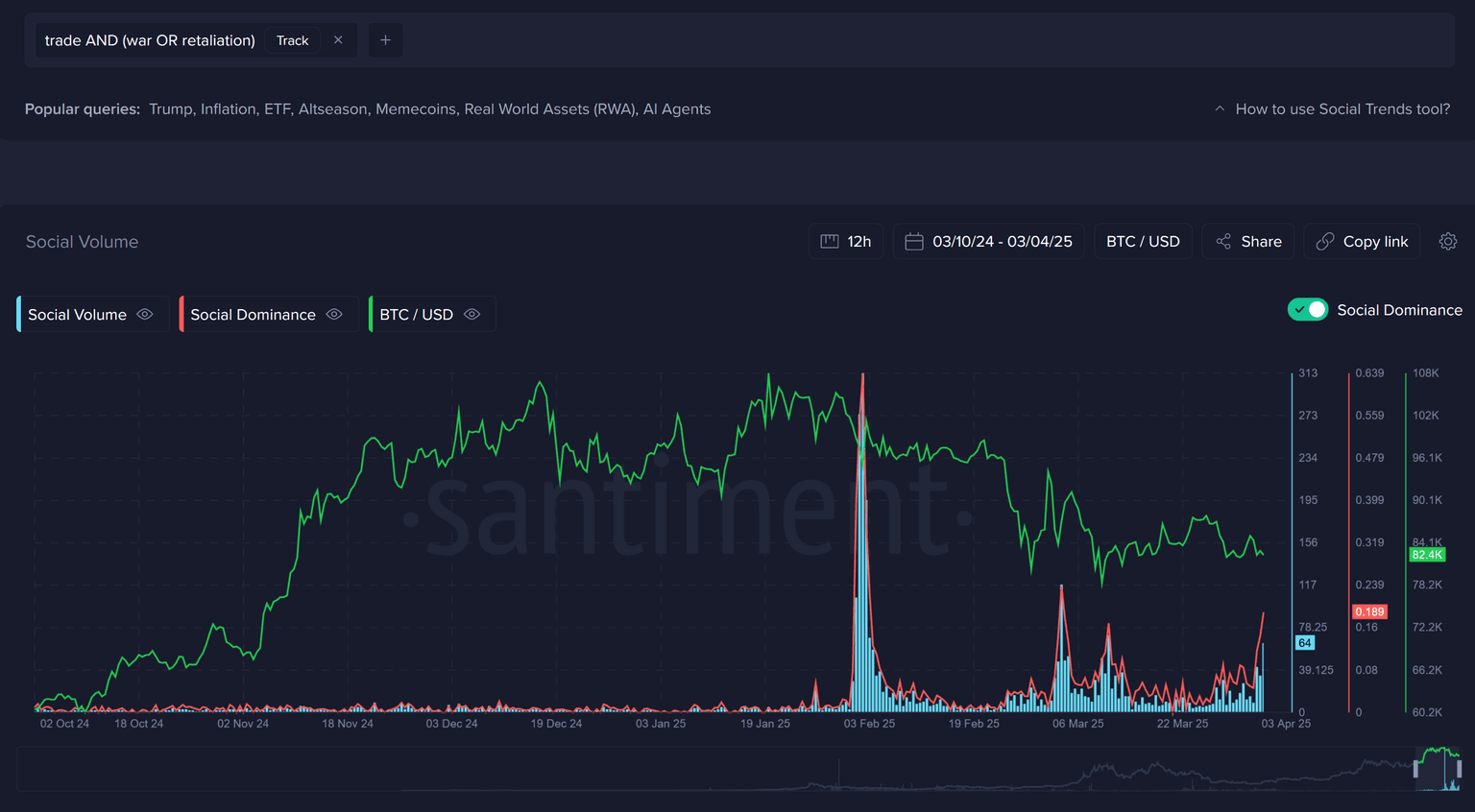Image resolution: width=1475 pixels, height=812 pixels.
Task: Select the AI Agents popular query
Action: click(x=677, y=109)
